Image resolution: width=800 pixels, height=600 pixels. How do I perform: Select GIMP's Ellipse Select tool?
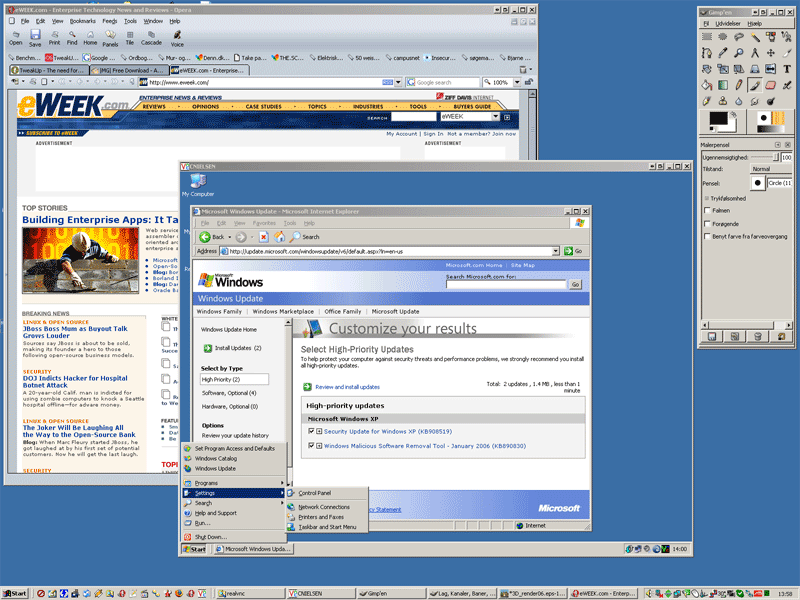722,37
